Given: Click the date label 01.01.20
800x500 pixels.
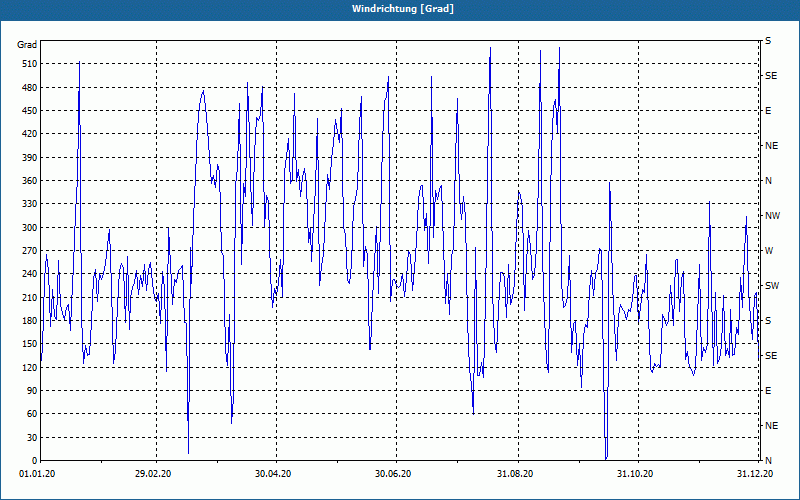Looking at the screenshot, I should point(37,474).
